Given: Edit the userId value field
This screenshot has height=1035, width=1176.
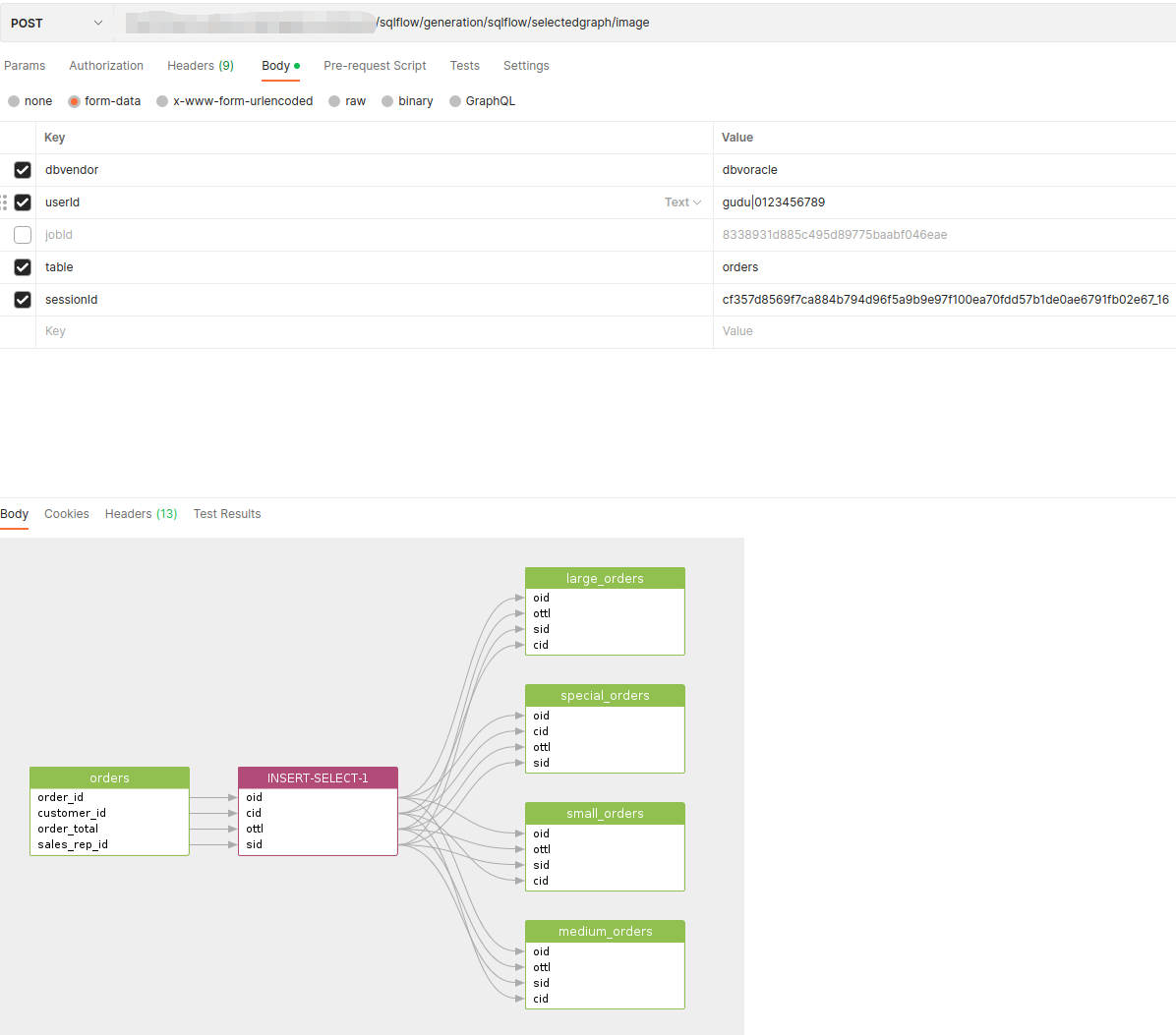Looking at the screenshot, I should 885,202.
